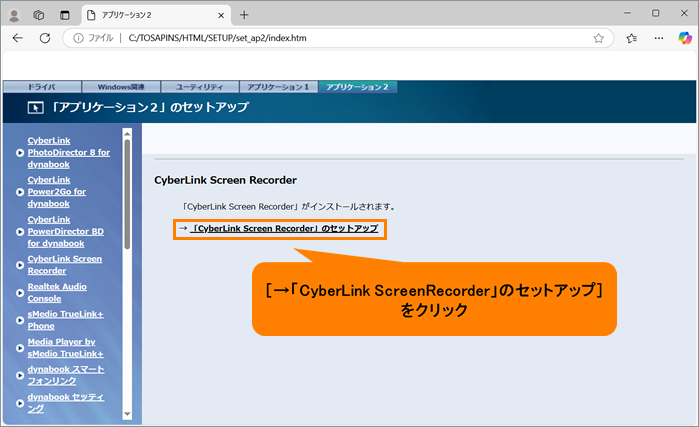This screenshot has height=427, width=699.
Task: Reload the page with refresh icon
Action: click(45, 38)
